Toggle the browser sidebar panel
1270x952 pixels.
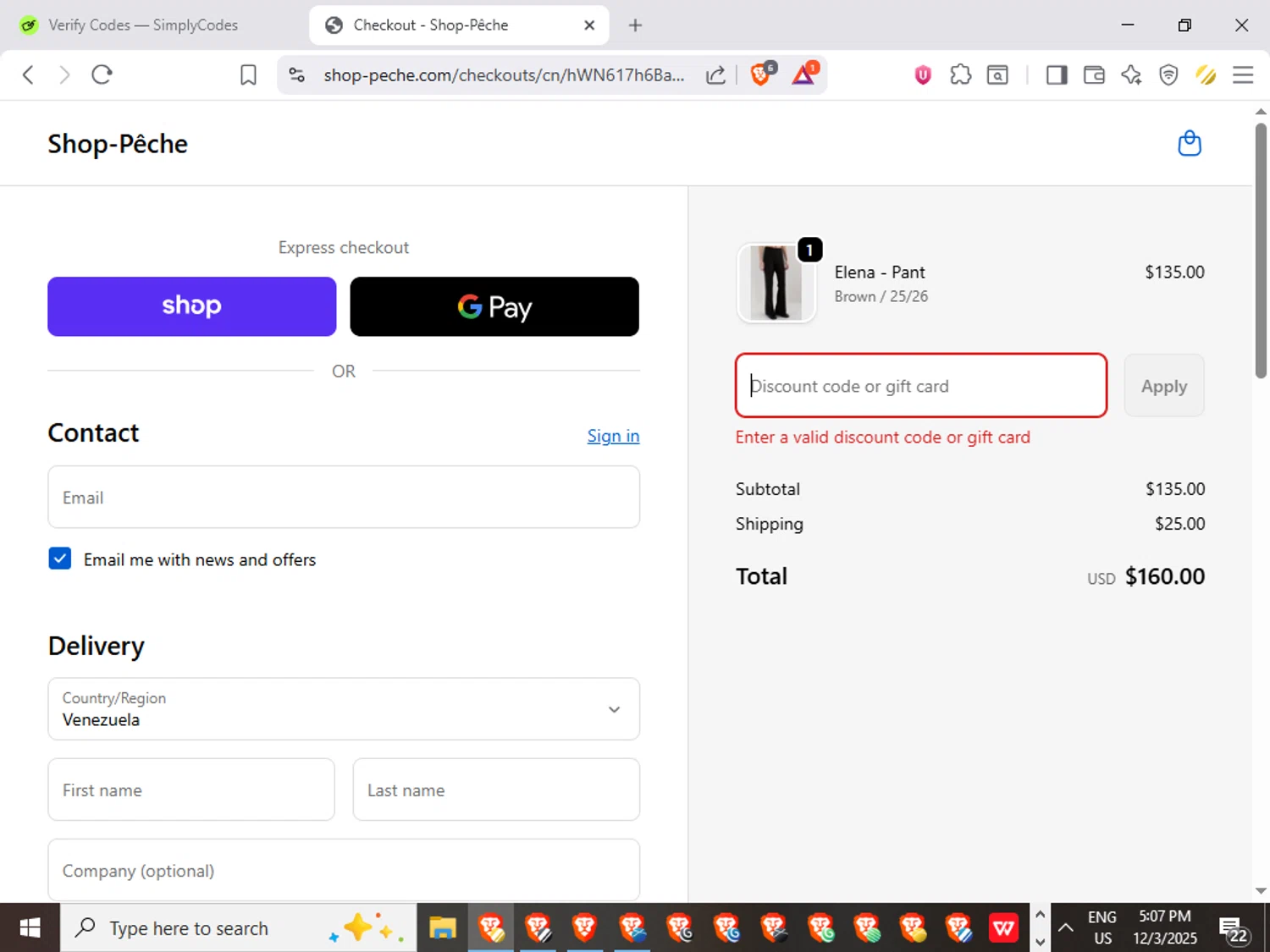(1056, 75)
